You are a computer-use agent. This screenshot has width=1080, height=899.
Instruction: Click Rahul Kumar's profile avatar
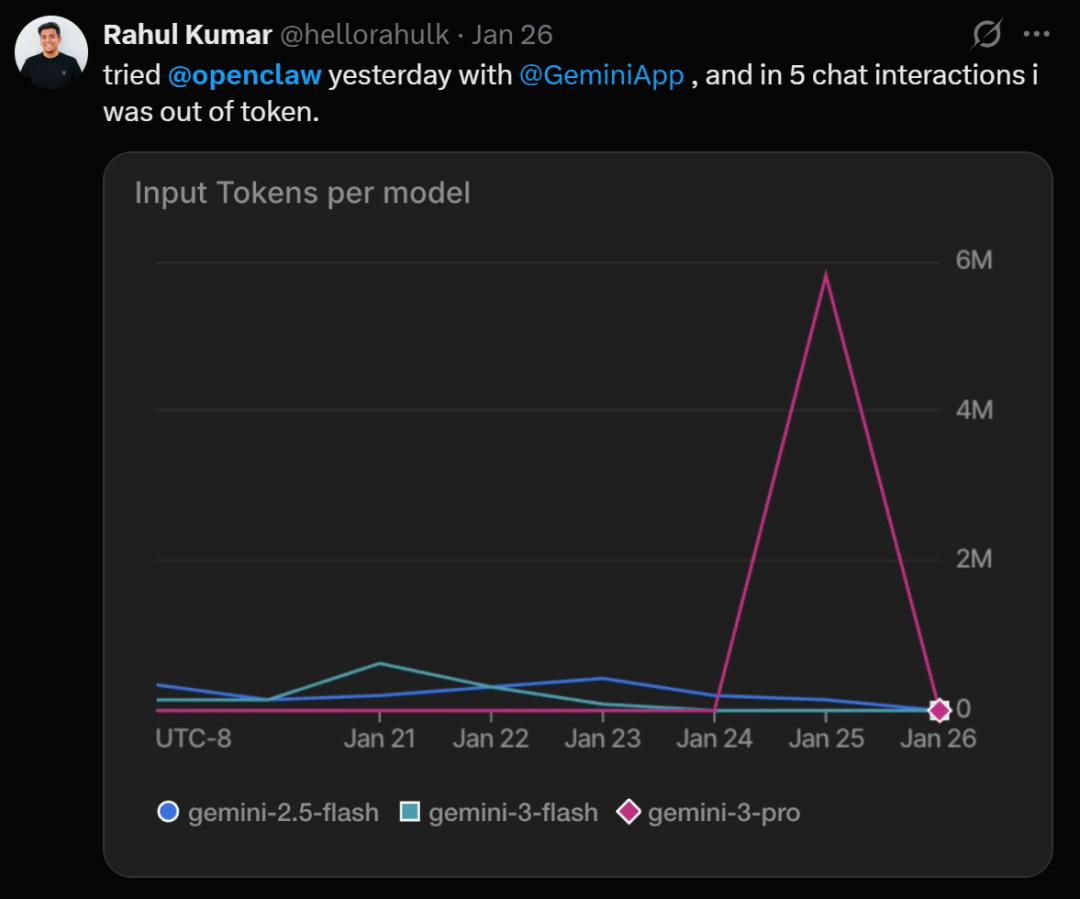point(51,52)
